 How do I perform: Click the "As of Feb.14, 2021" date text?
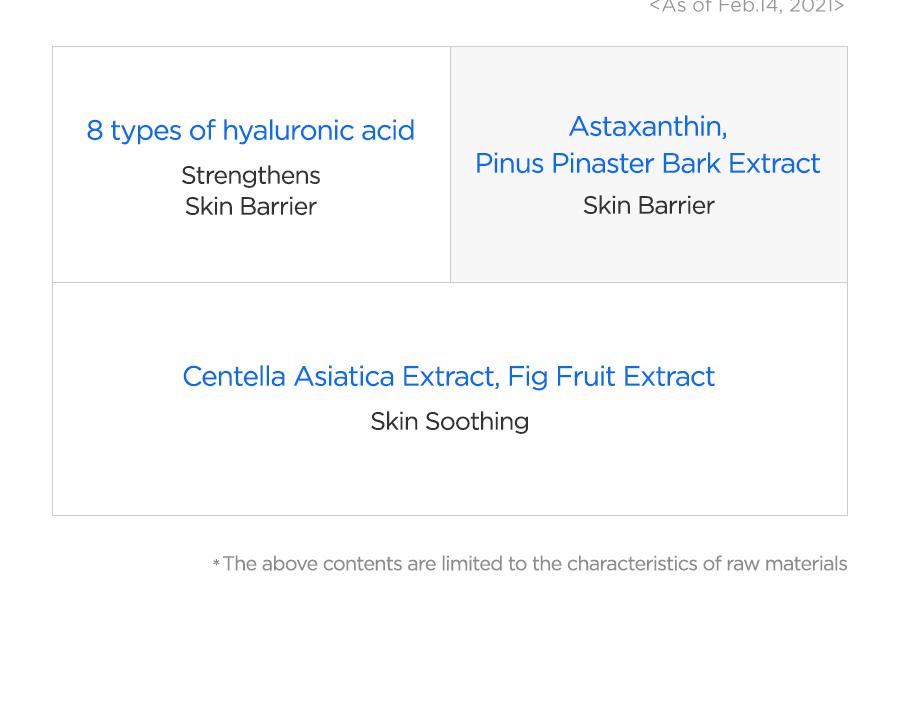point(747,6)
